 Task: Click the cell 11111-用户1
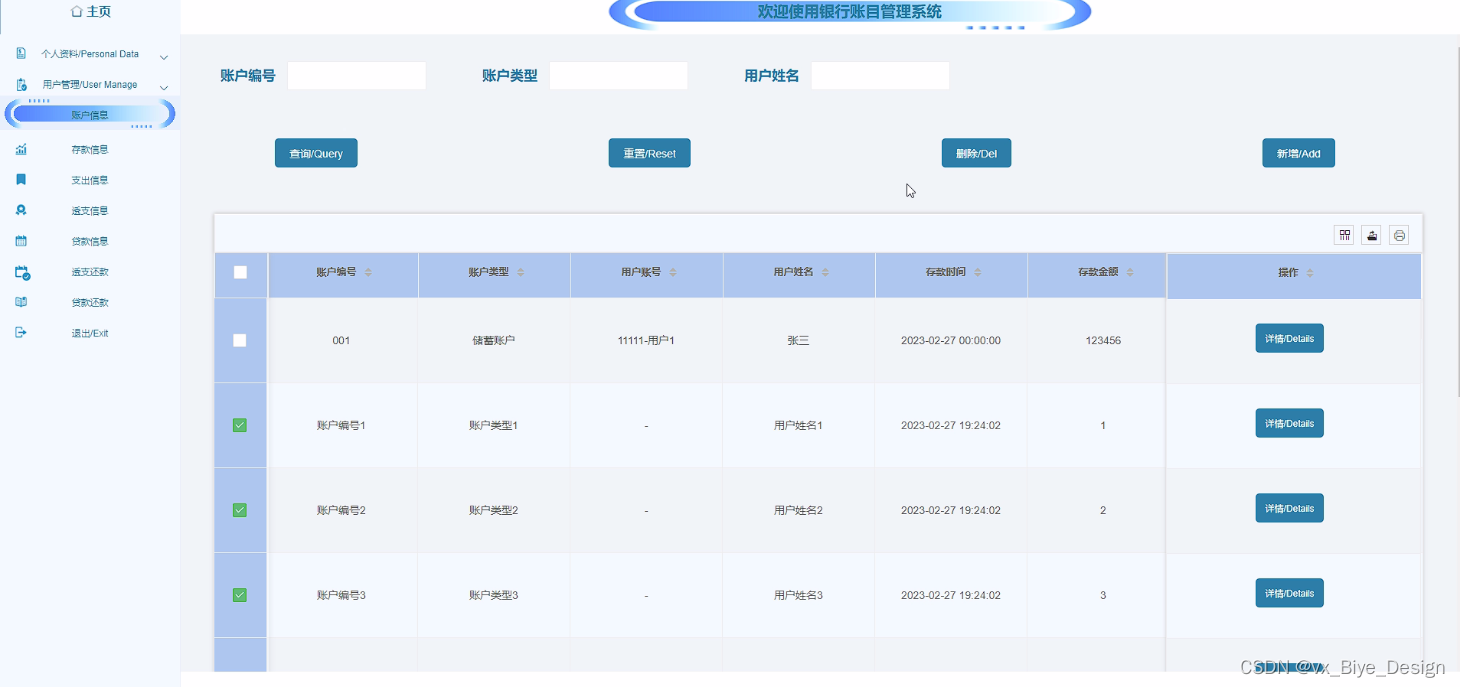pyautogui.click(x=646, y=341)
